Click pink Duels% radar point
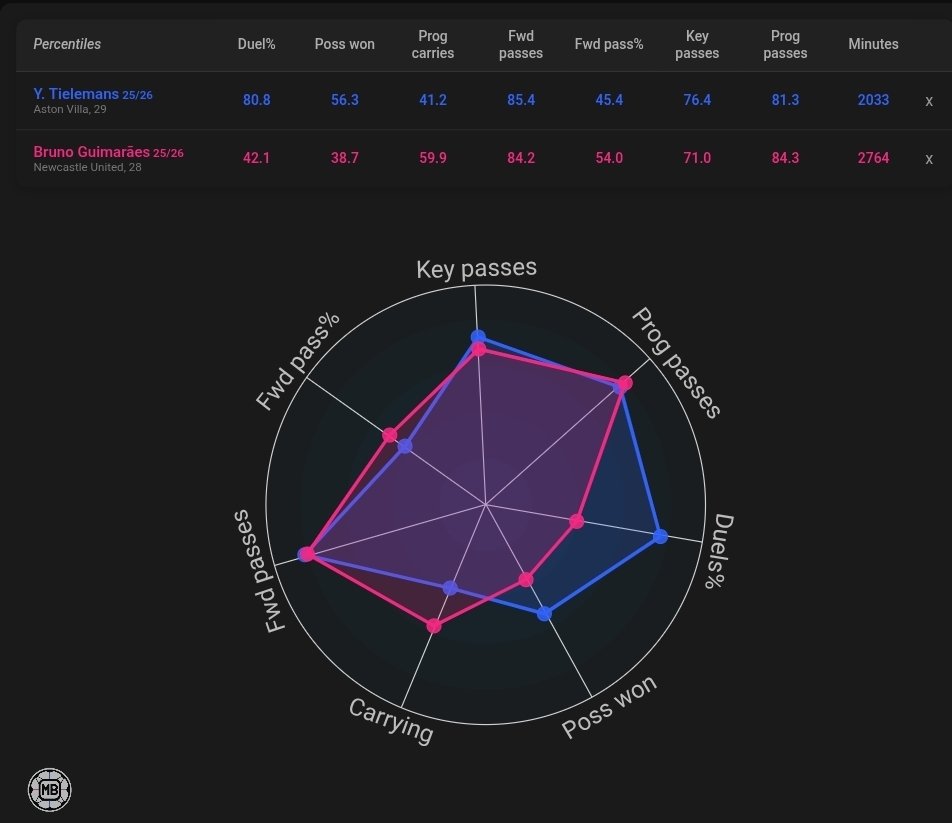 point(577,521)
